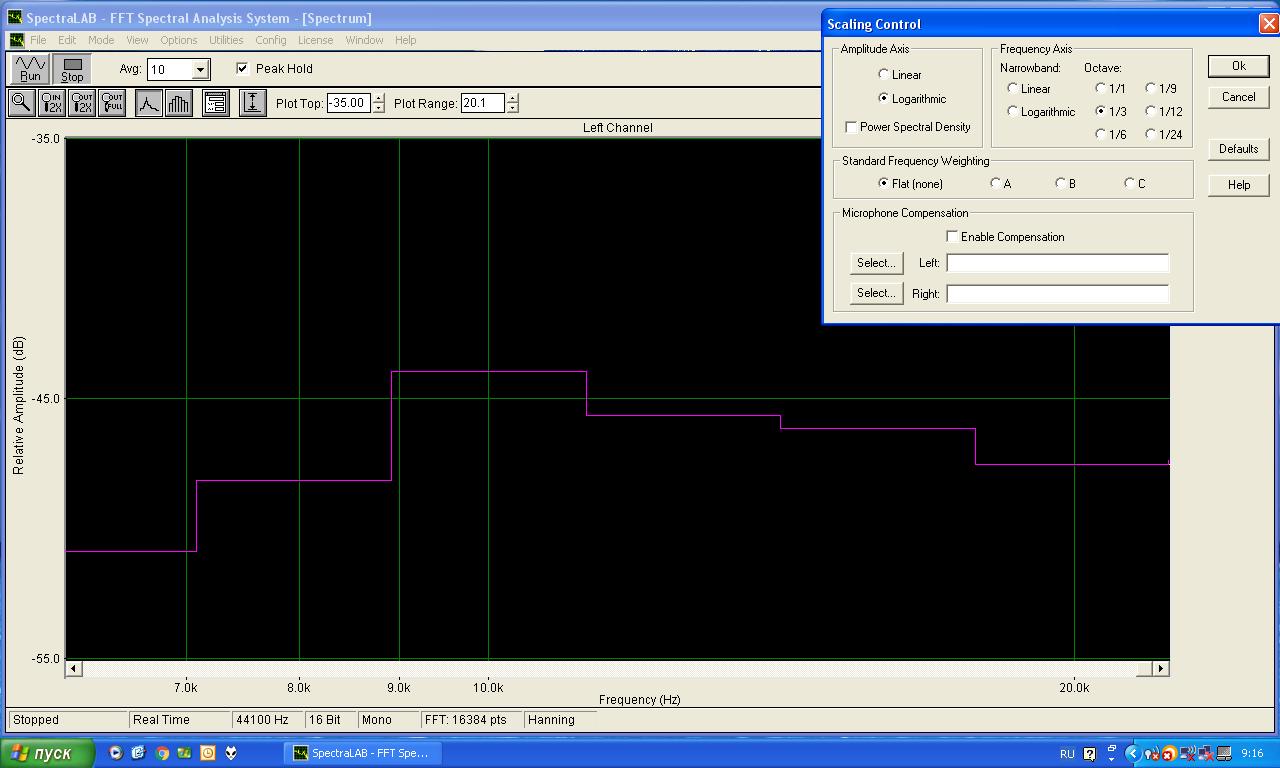Open the Avg dropdown list
Screen dimensions: 1280x768
(x=200, y=70)
